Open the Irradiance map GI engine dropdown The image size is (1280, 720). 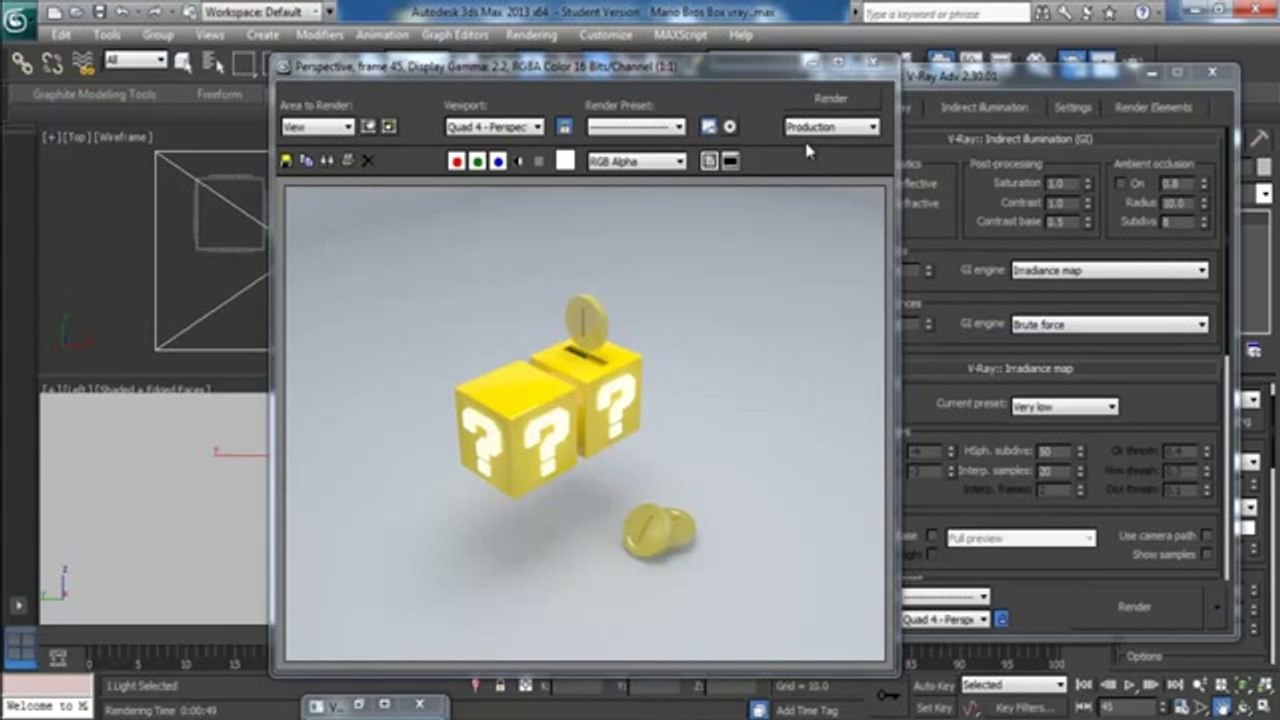(1109, 270)
